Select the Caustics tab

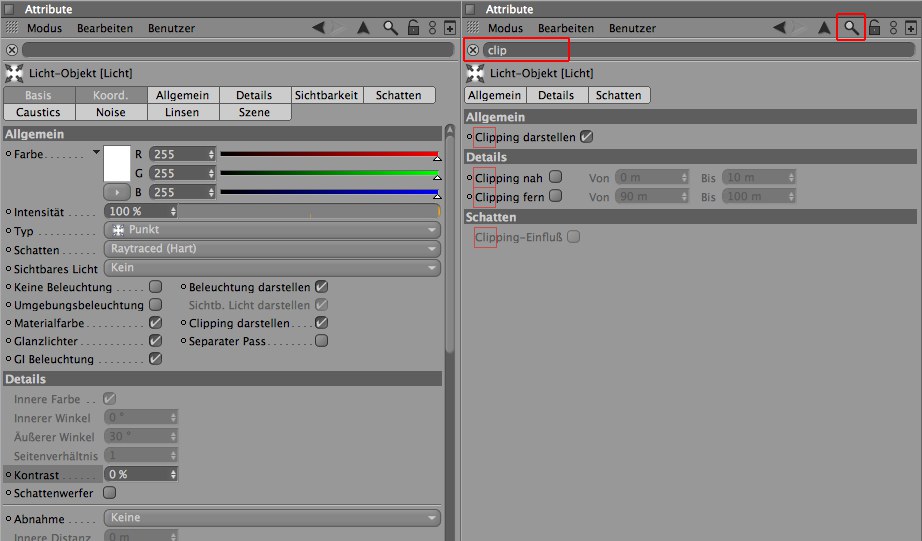tap(38, 112)
